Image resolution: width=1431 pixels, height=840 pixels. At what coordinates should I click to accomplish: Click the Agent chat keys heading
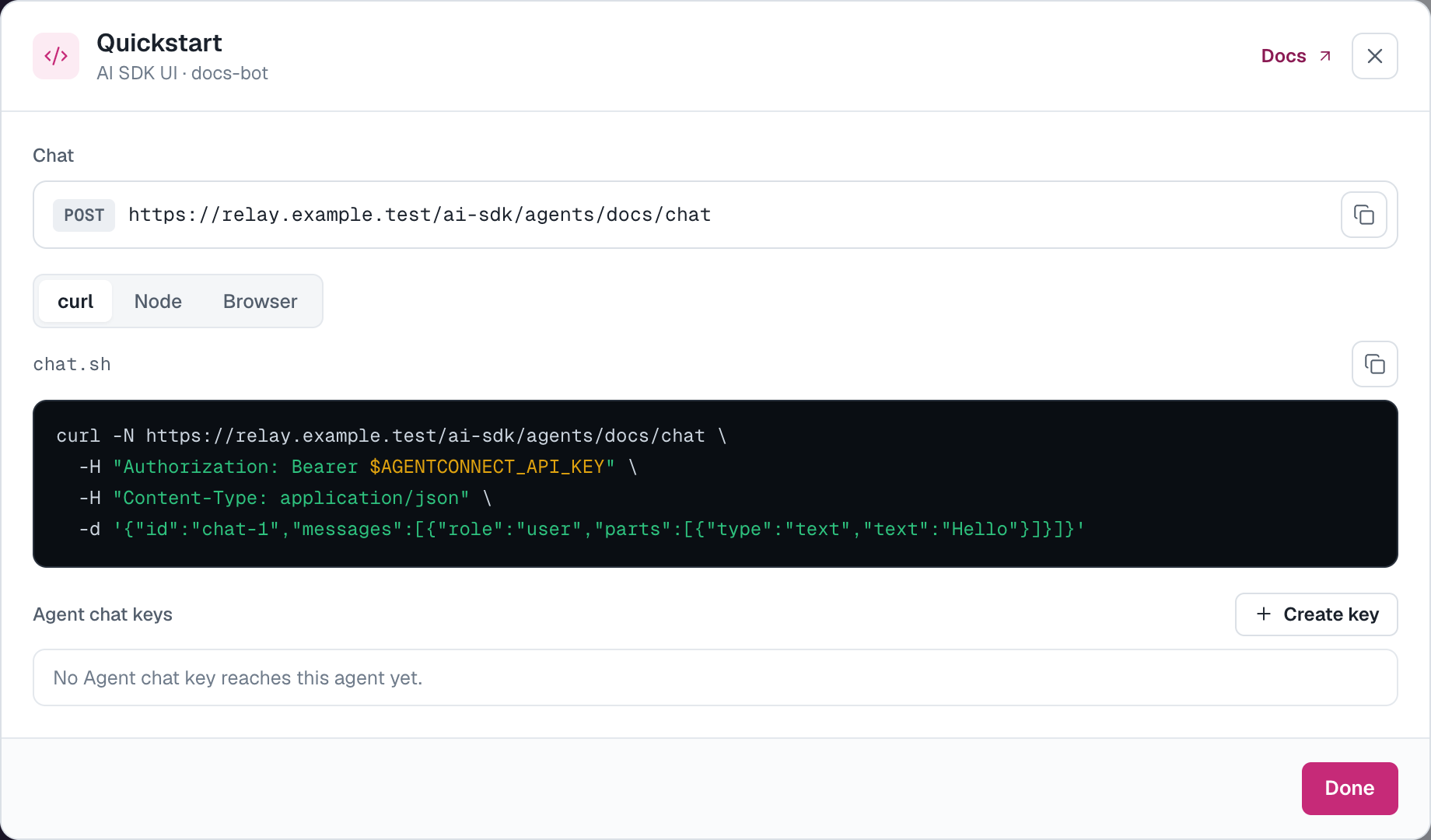(x=103, y=614)
